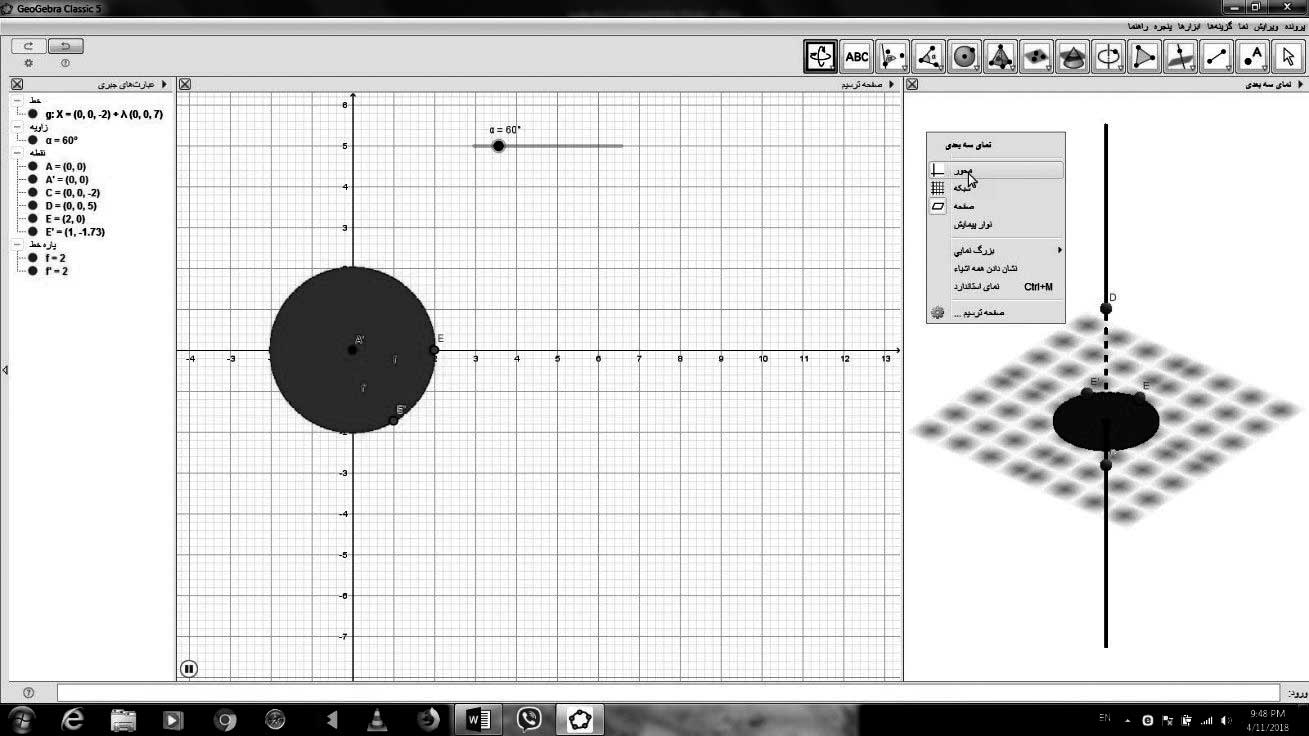Screen dimensions: 1309x736
Task: Choose نوار پیمایش navigation bar entry
Action: click(x=995, y=224)
